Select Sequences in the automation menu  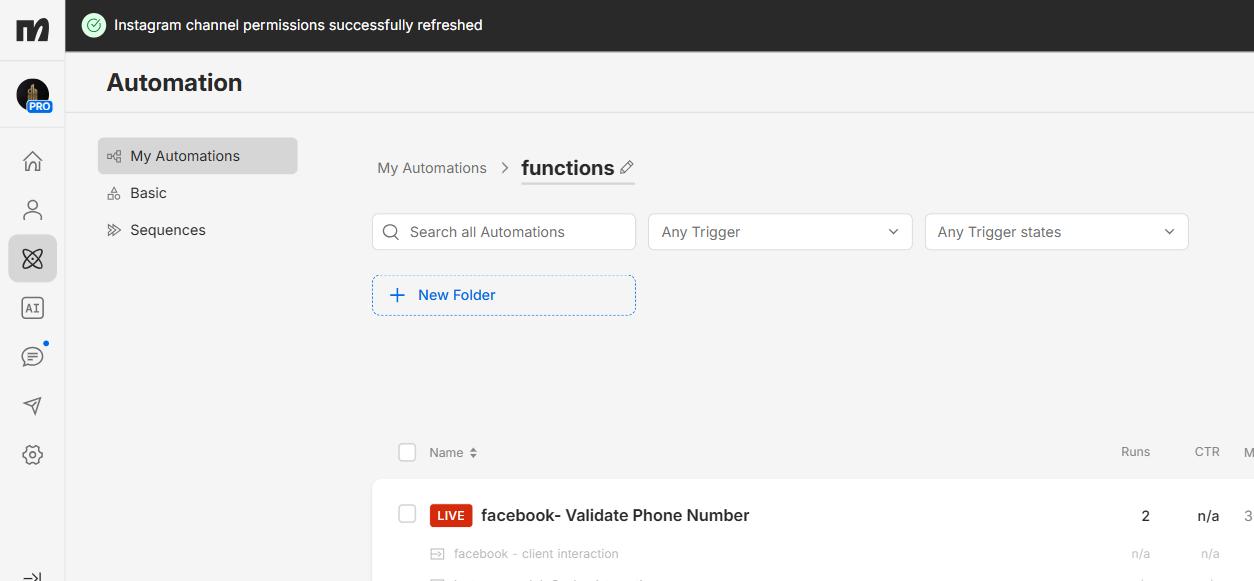coord(167,230)
